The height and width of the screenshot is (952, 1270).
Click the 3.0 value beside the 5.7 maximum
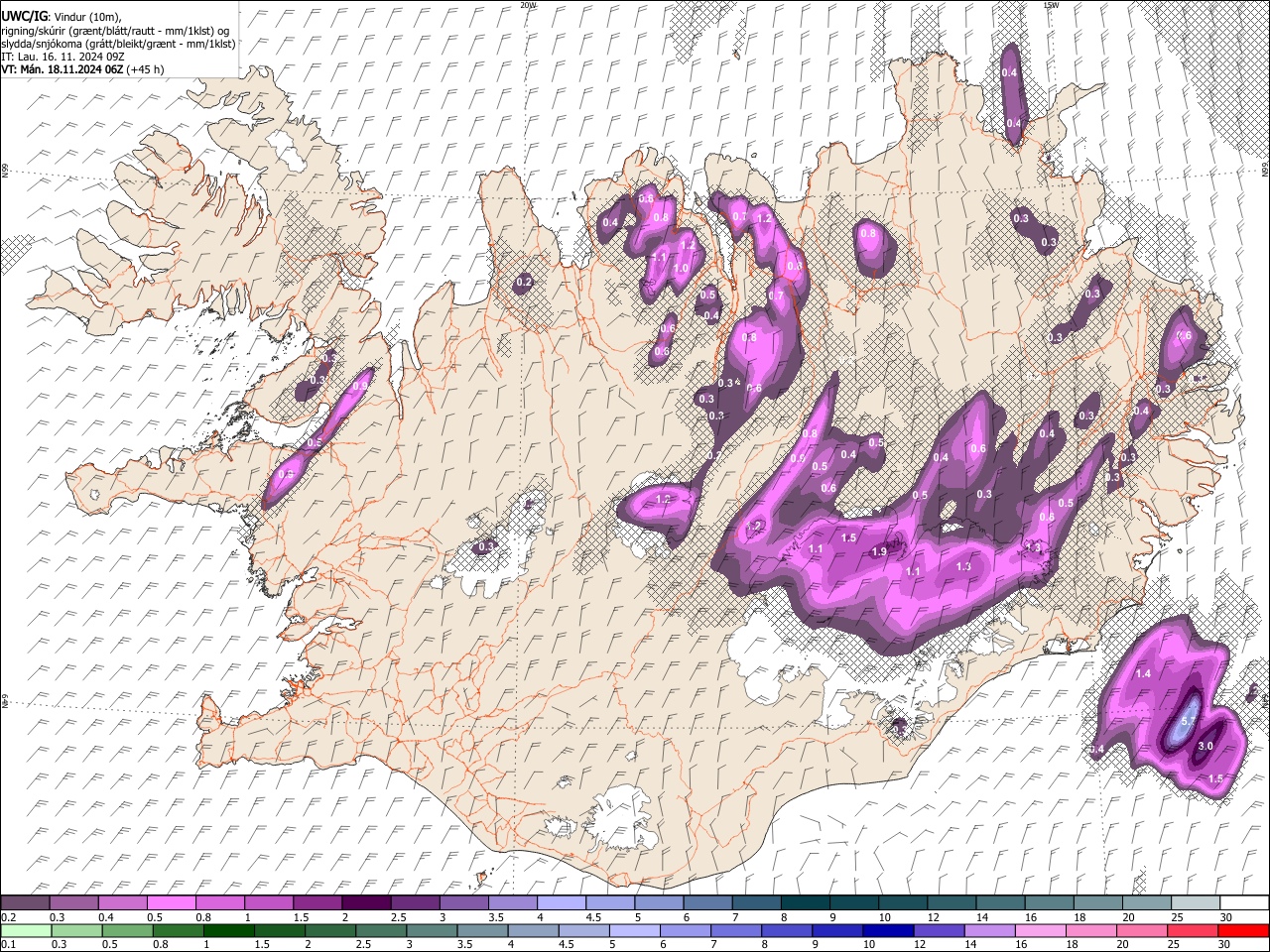click(1206, 746)
